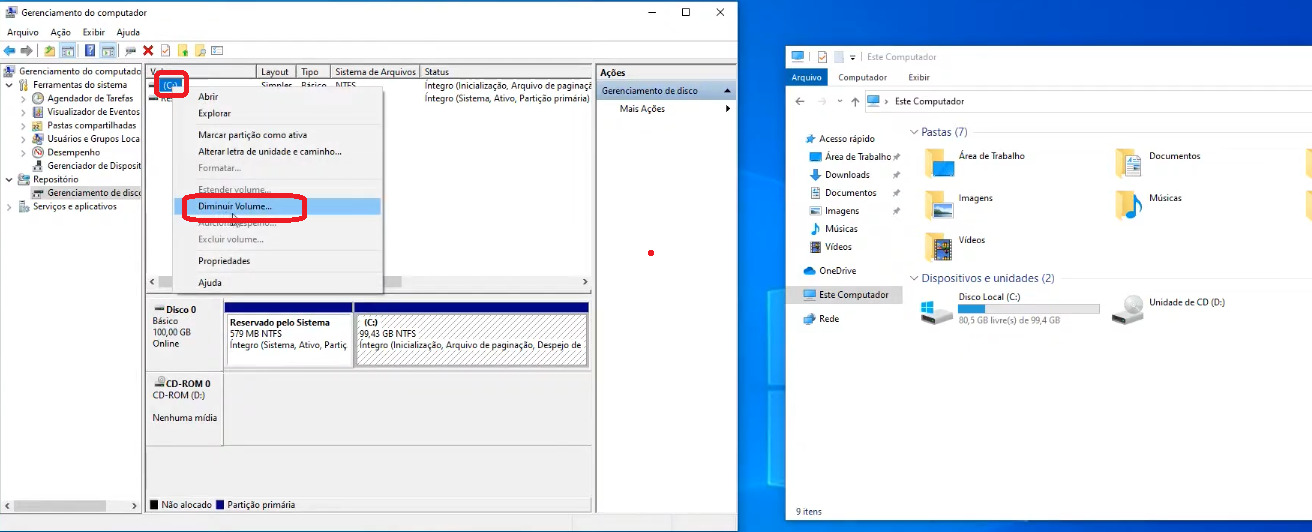Expand the Pastas compartilhadas node
Viewport: 1312px width, 532px height.
[23, 126]
